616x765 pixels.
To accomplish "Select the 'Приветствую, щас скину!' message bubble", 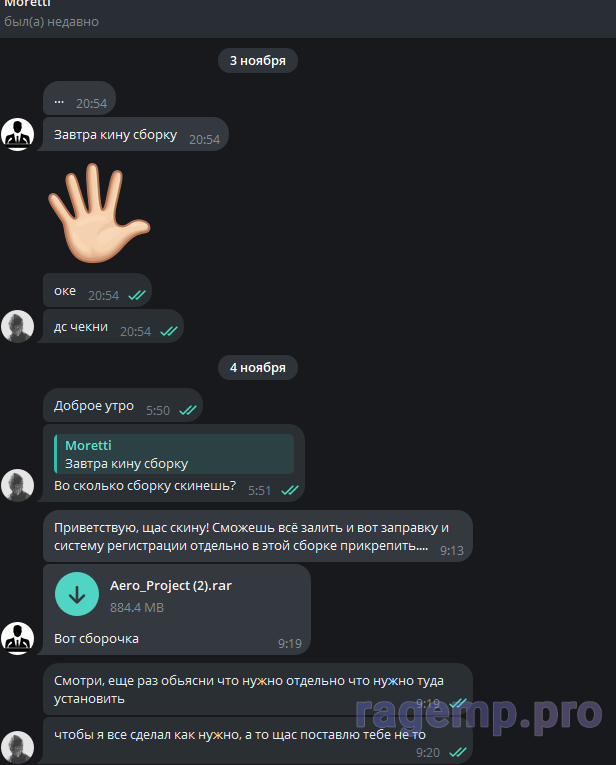I will click(258, 536).
